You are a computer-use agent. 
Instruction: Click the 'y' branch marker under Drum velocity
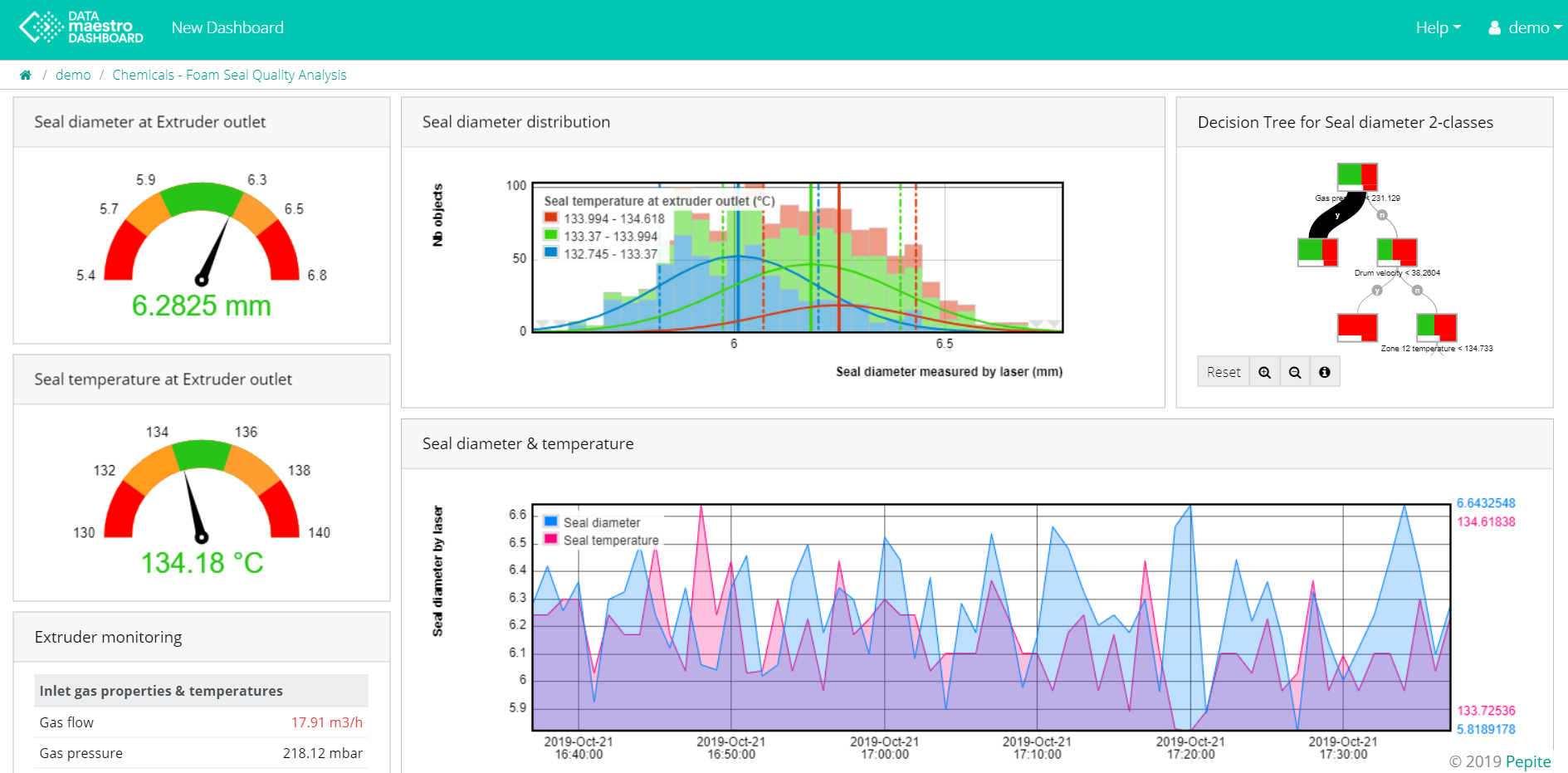click(1377, 291)
